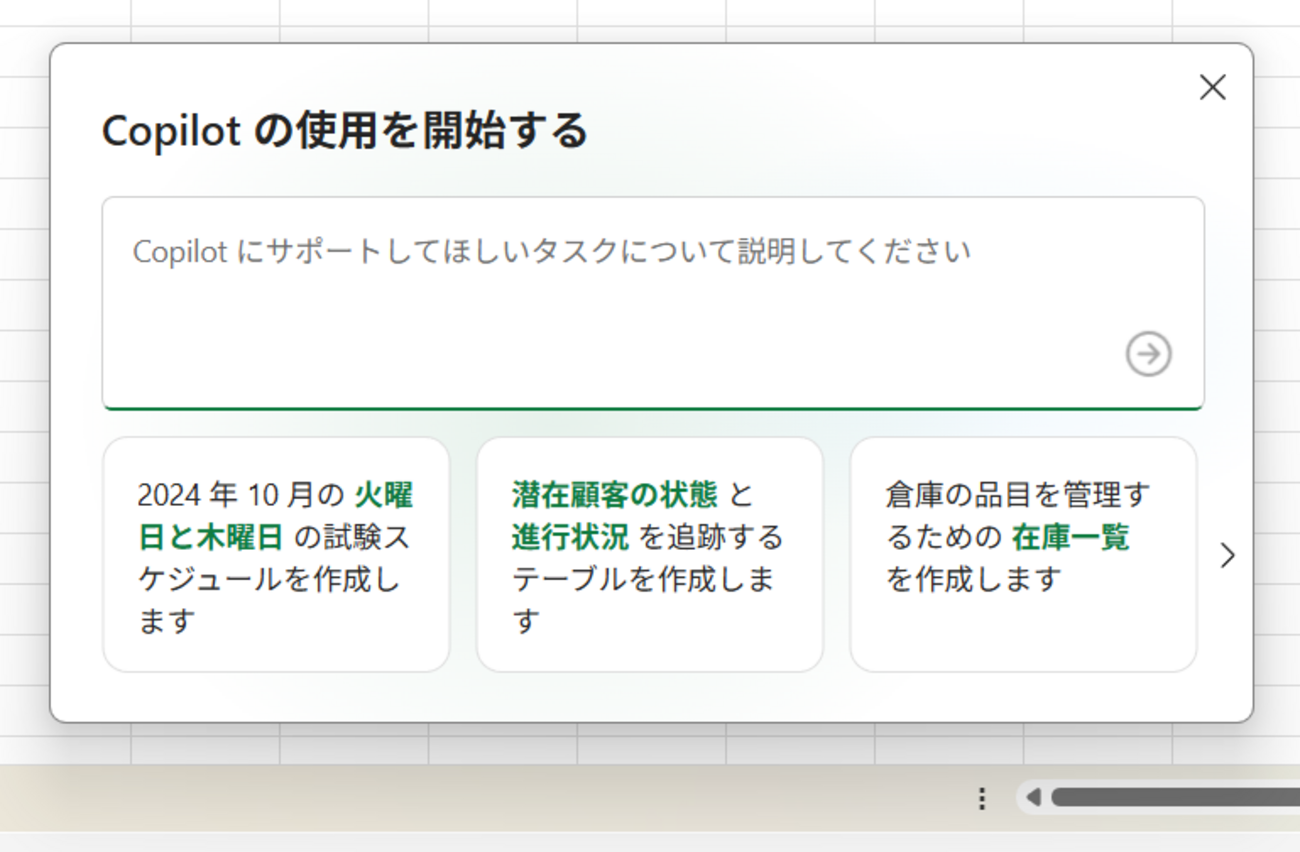Click the send arrow in the prompt box

(1148, 354)
